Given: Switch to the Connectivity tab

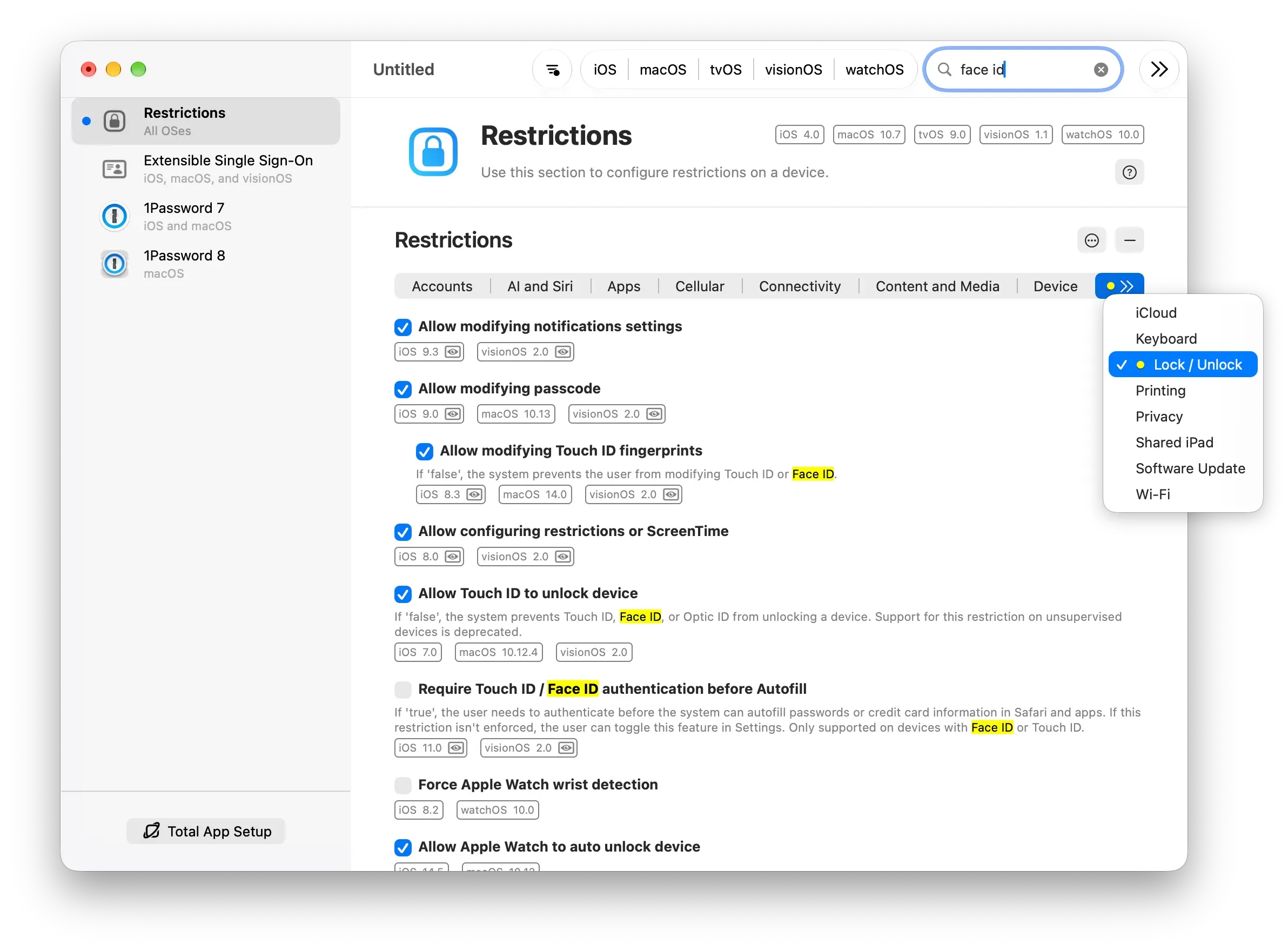Looking at the screenshot, I should point(800,287).
